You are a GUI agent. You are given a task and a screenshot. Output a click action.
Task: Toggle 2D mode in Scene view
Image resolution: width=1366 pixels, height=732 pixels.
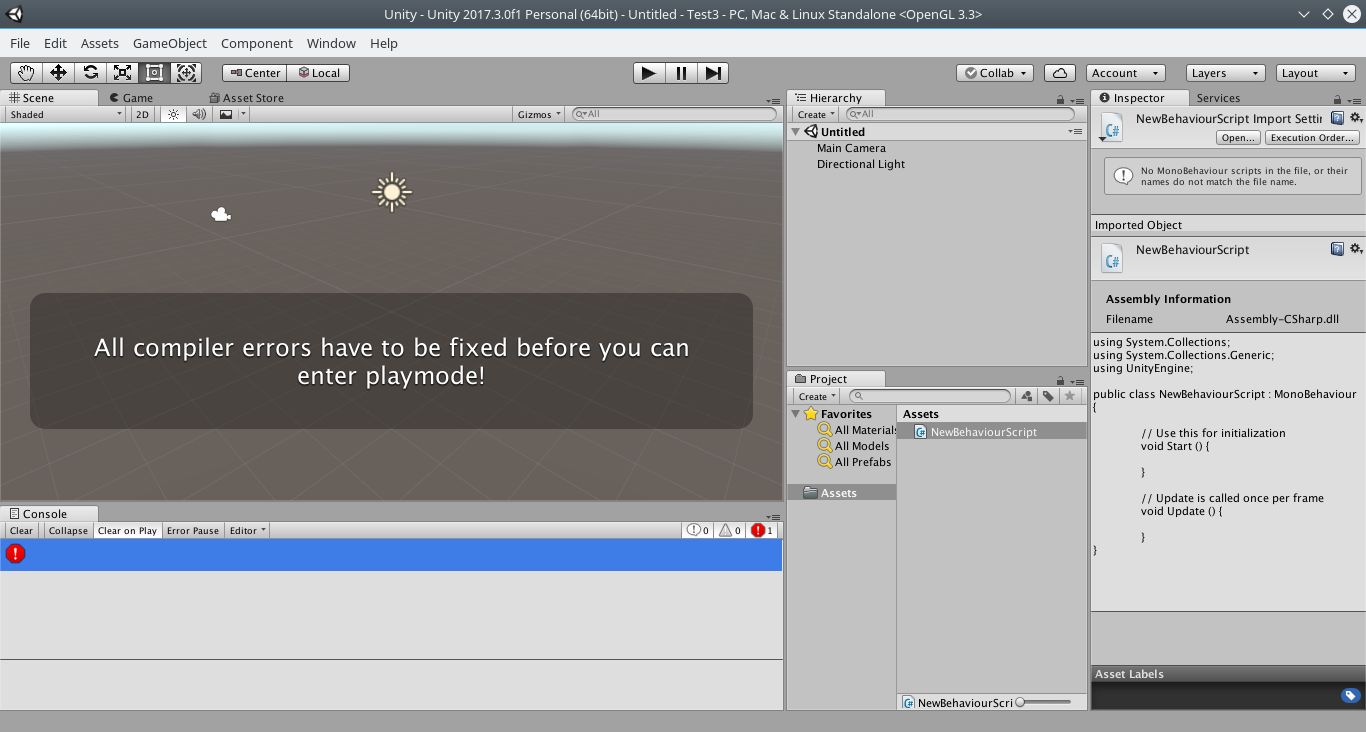click(141, 114)
